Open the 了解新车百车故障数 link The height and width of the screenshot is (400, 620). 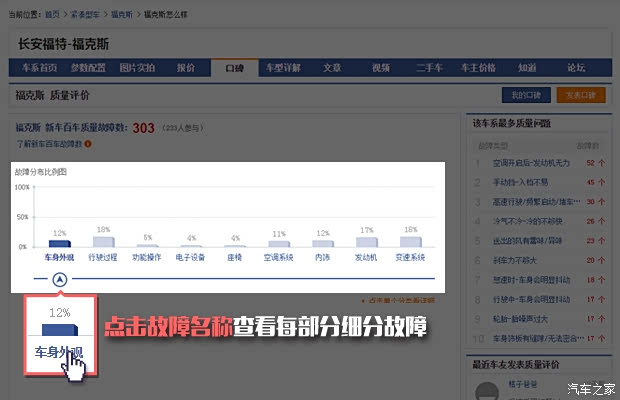point(49,144)
